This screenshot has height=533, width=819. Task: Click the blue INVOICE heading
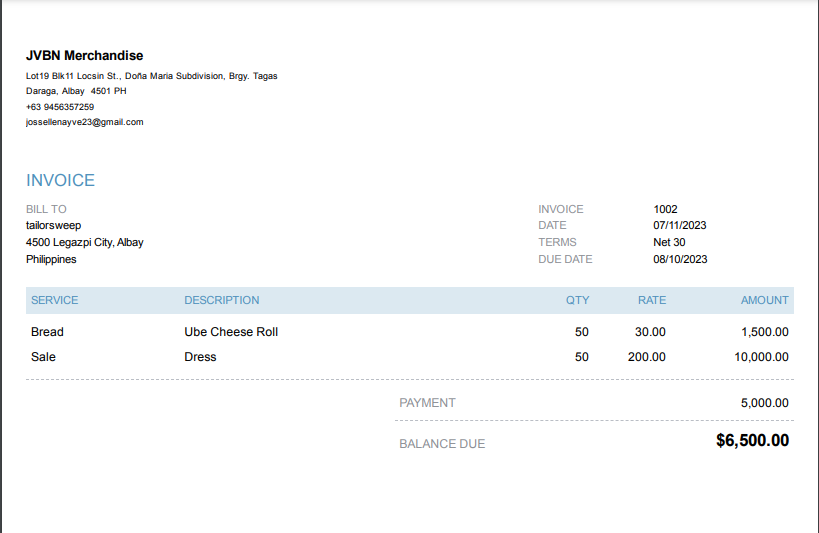tap(60, 181)
